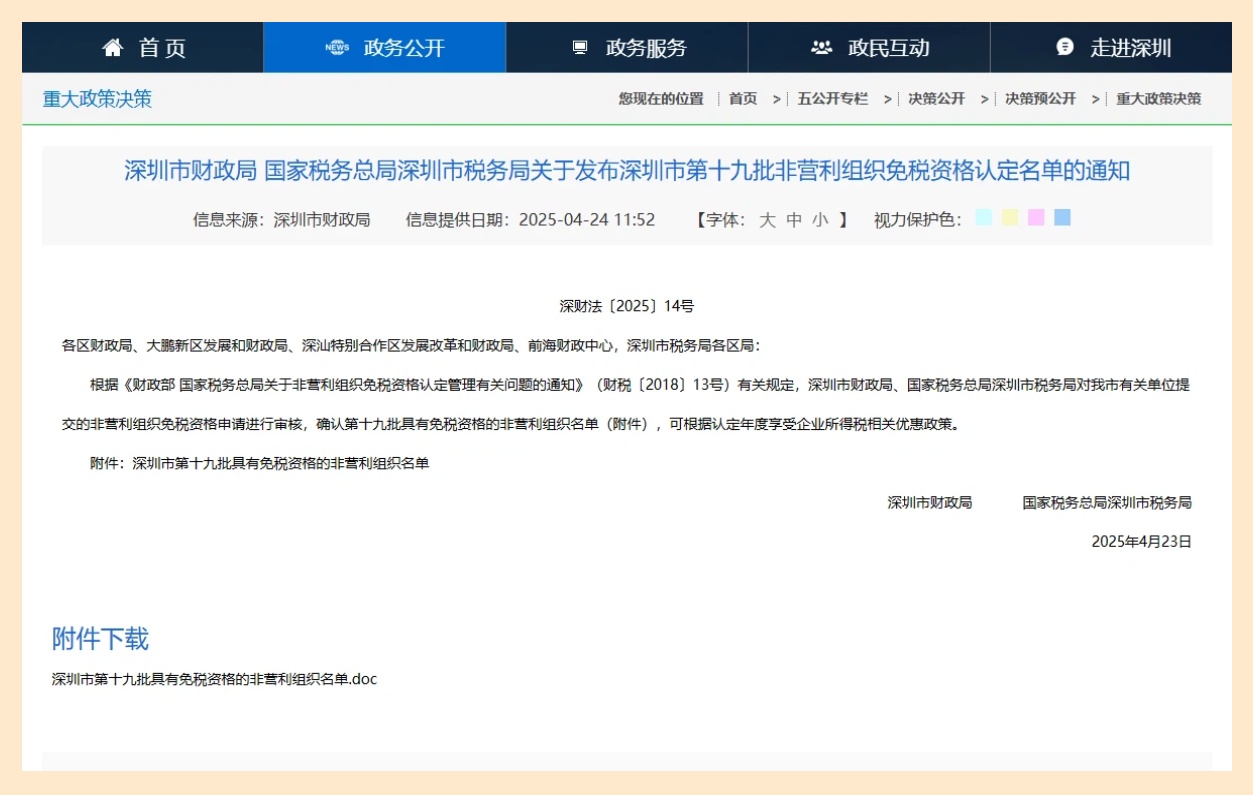Go to 决策预公开 breadcrumb link
This screenshot has height=795, width=1253.
(x=1040, y=99)
